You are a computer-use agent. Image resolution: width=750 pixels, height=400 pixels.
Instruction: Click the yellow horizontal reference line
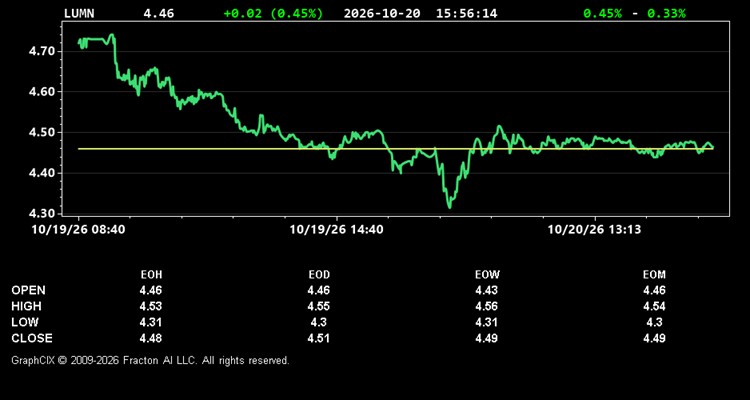[x=396, y=149]
